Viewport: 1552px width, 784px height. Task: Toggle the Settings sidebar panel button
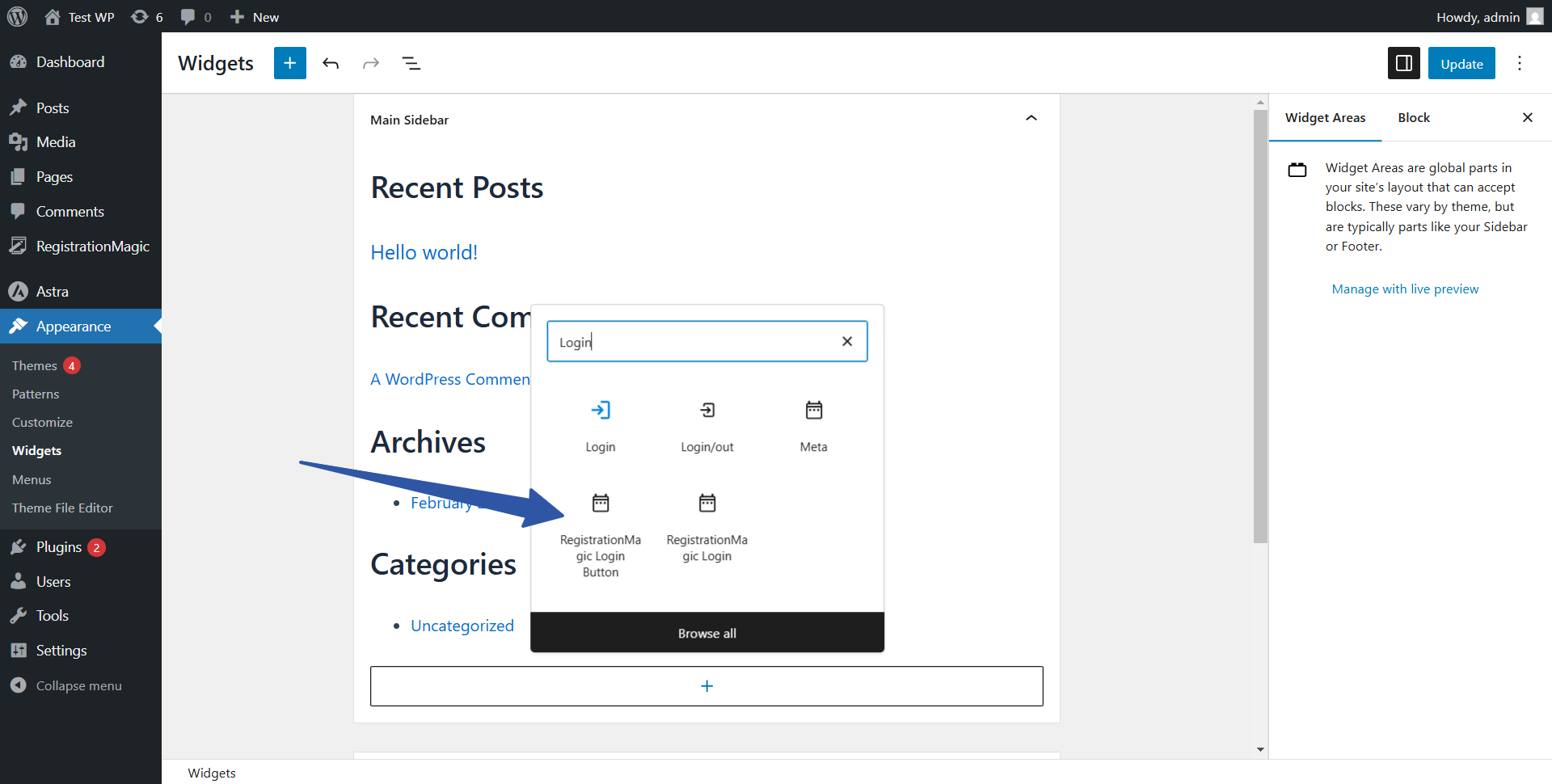click(x=1403, y=63)
